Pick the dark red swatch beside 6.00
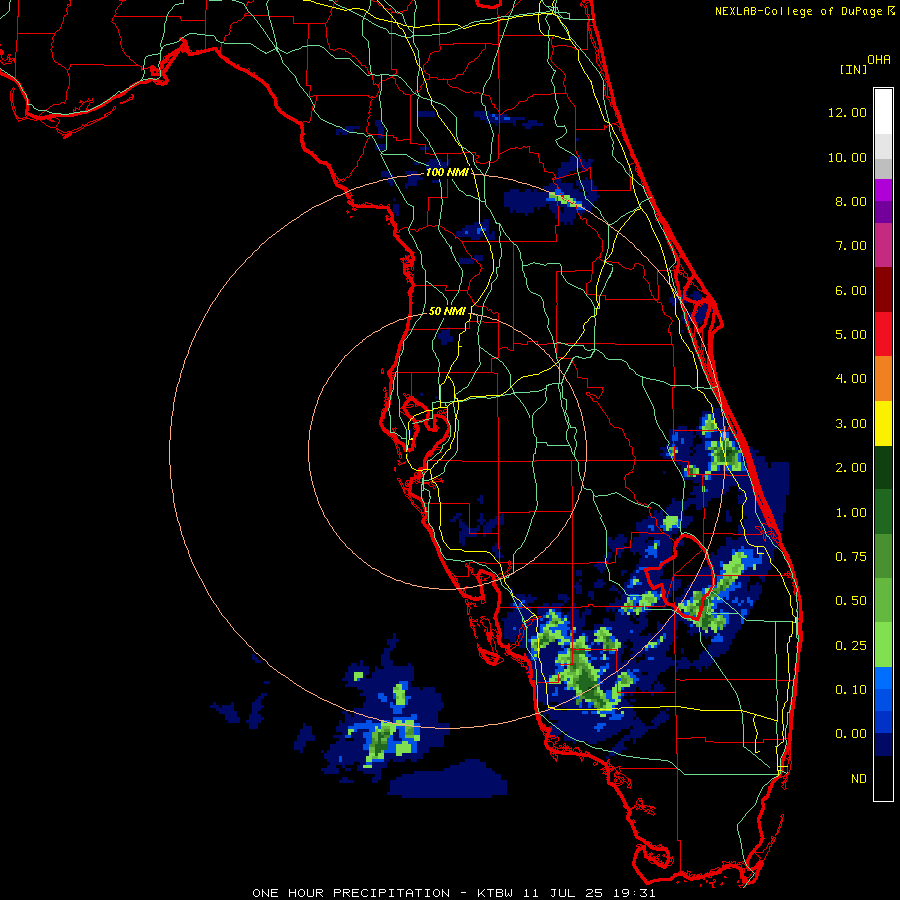900x900 pixels. pyautogui.click(x=883, y=290)
